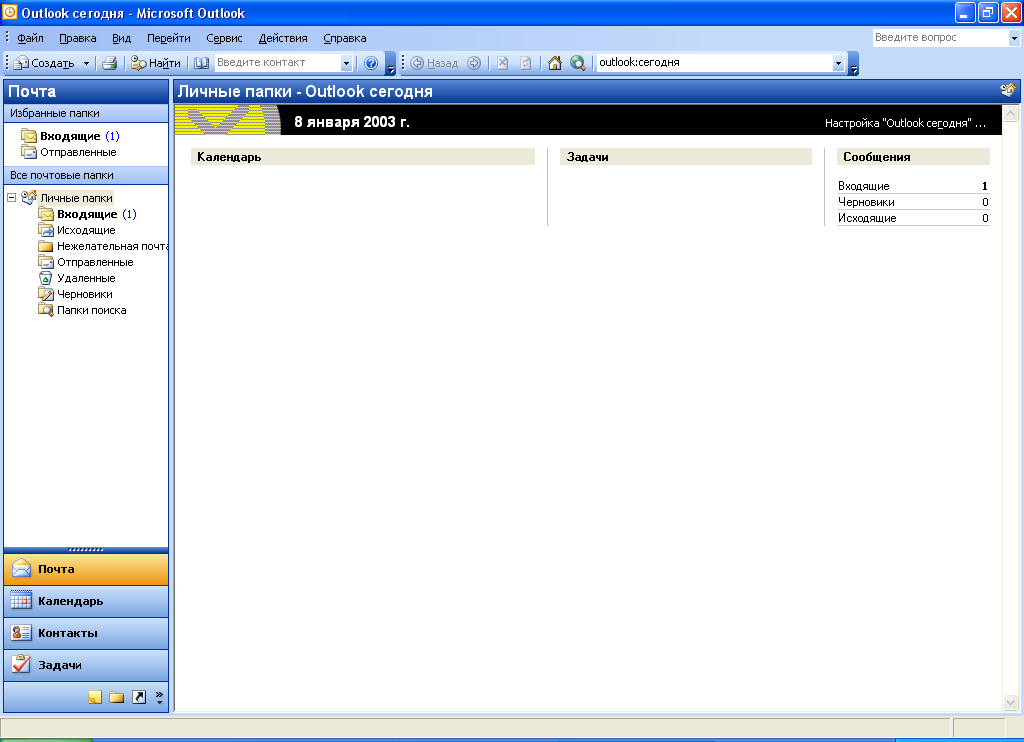The image size is (1024, 742).
Task: Click the Найти search button
Action: (x=155, y=63)
